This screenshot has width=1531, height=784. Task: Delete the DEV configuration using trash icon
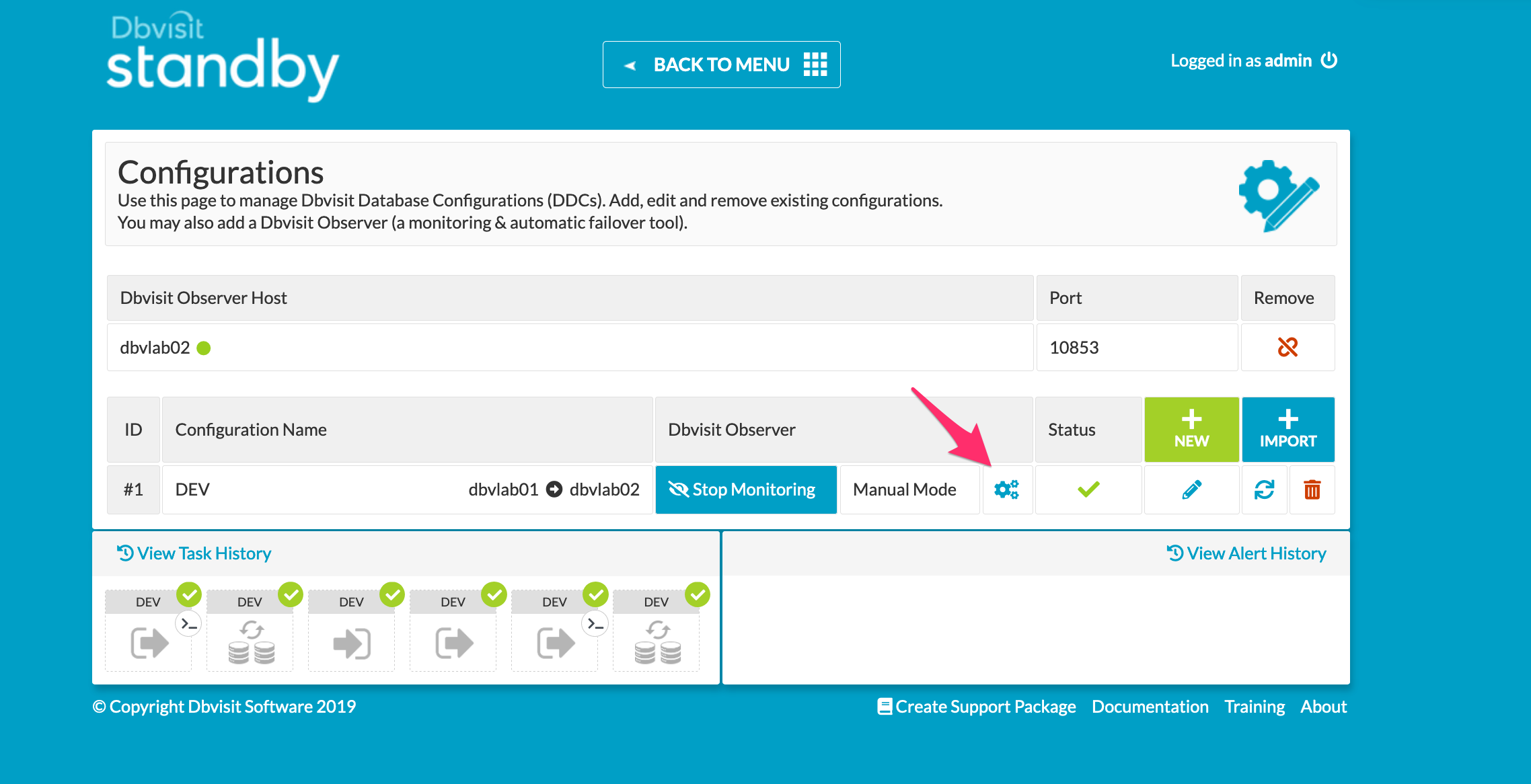pos(1312,489)
